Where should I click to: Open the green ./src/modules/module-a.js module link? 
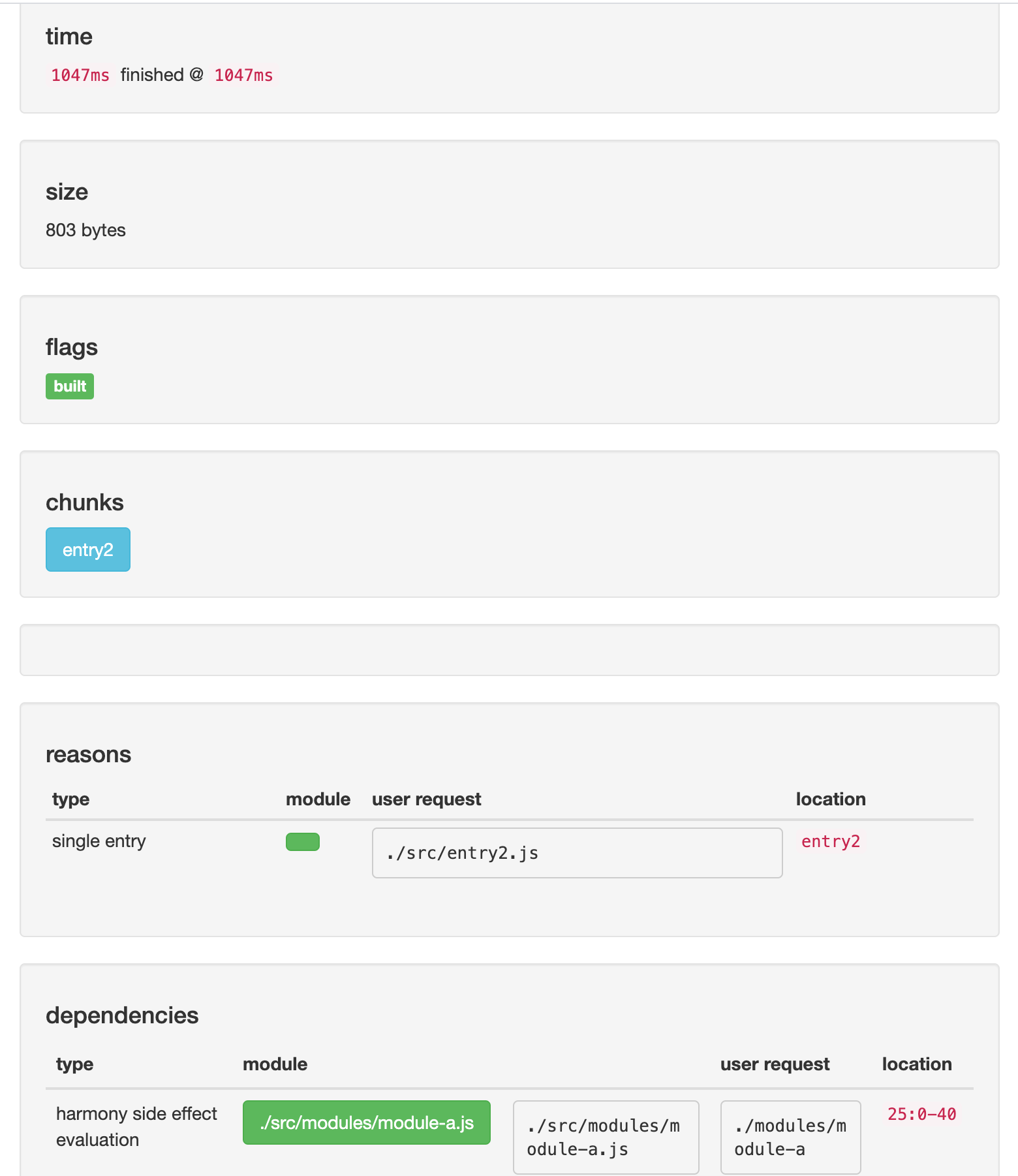point(367,1122)
